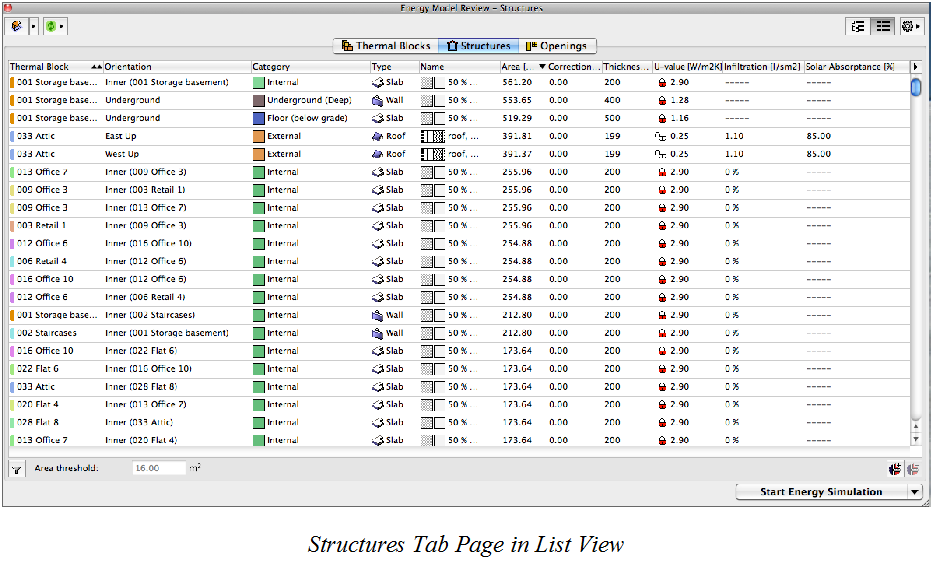Screen dimensions: 933x562
Task: Click roof type icon in East Up row
Action: coord(377,136)
